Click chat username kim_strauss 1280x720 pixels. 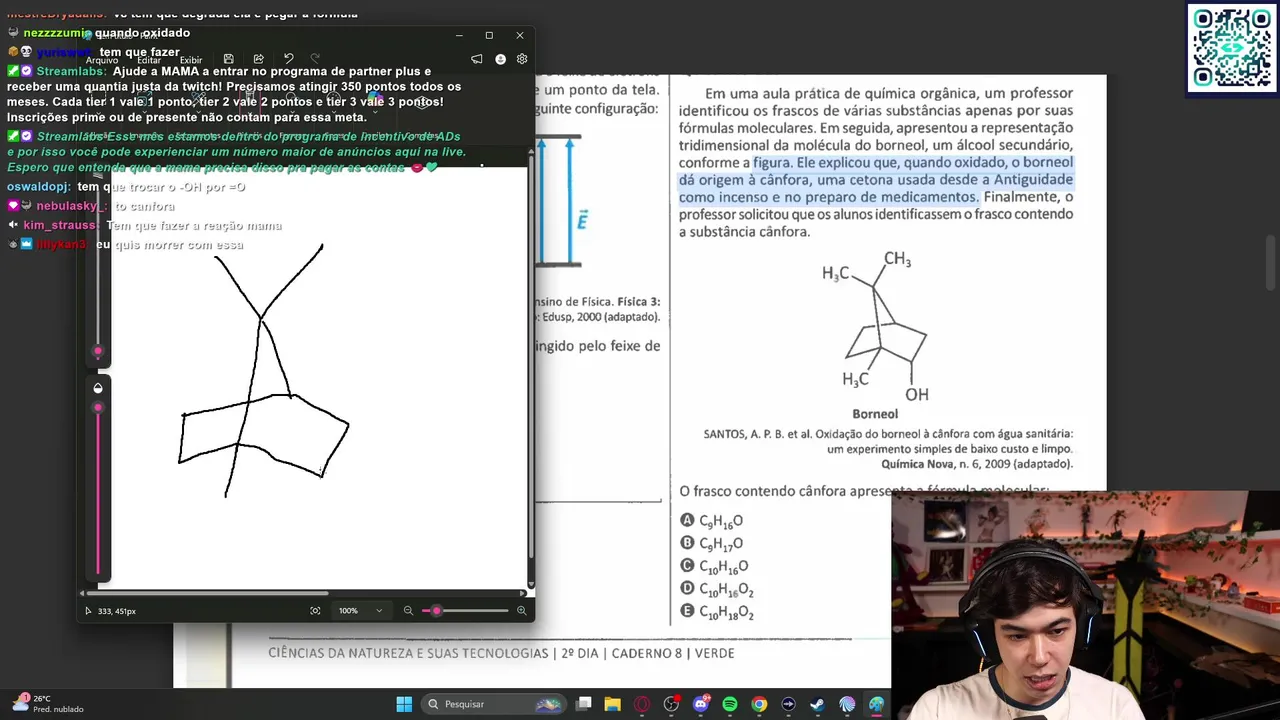[x=61, y=226]
